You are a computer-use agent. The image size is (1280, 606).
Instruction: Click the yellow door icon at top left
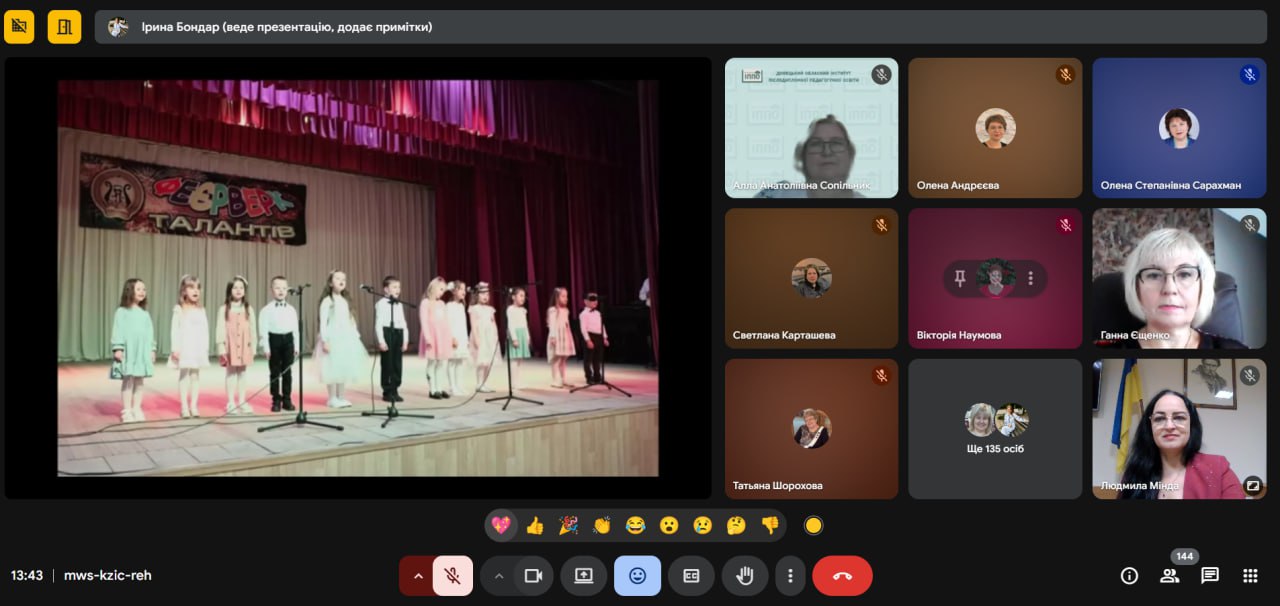pyautogui.click(x=64, y=27)
